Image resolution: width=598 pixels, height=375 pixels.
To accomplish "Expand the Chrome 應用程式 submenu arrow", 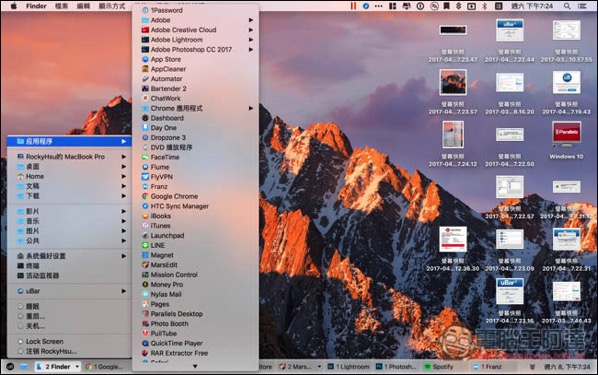I will 251,108.
